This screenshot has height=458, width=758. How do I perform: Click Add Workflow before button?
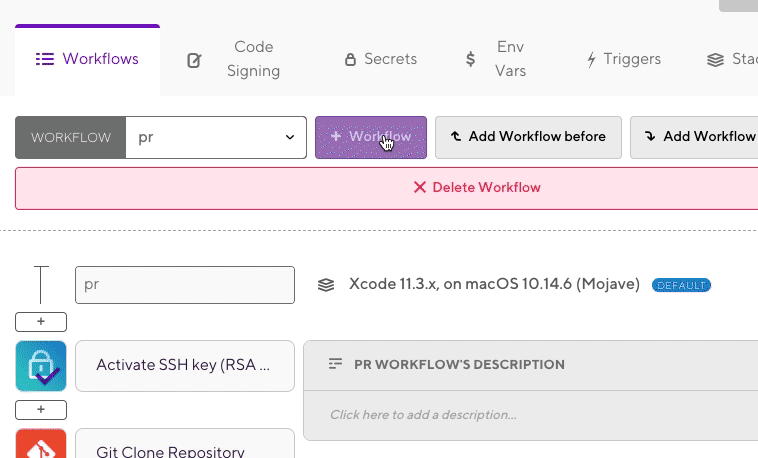528,137
